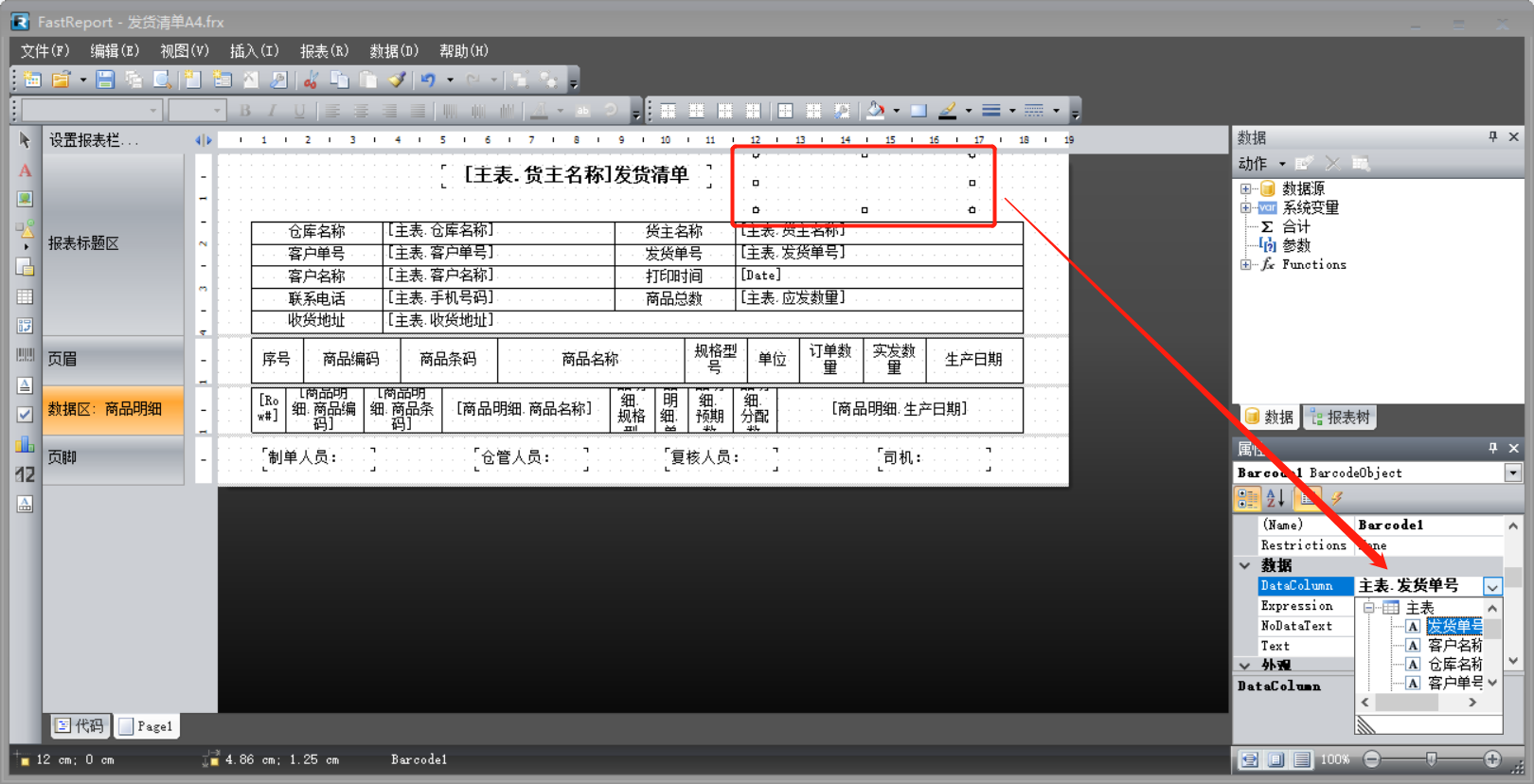Select the Table object tool
Viewport: 1534px width, 784px height.
[25, 296]
